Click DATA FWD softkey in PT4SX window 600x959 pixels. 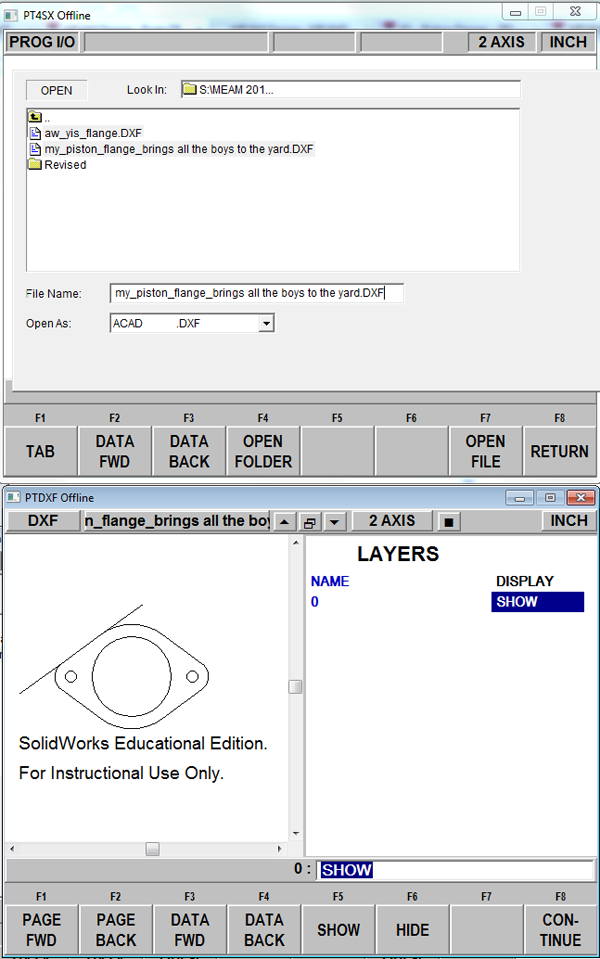tap(114, 451)
